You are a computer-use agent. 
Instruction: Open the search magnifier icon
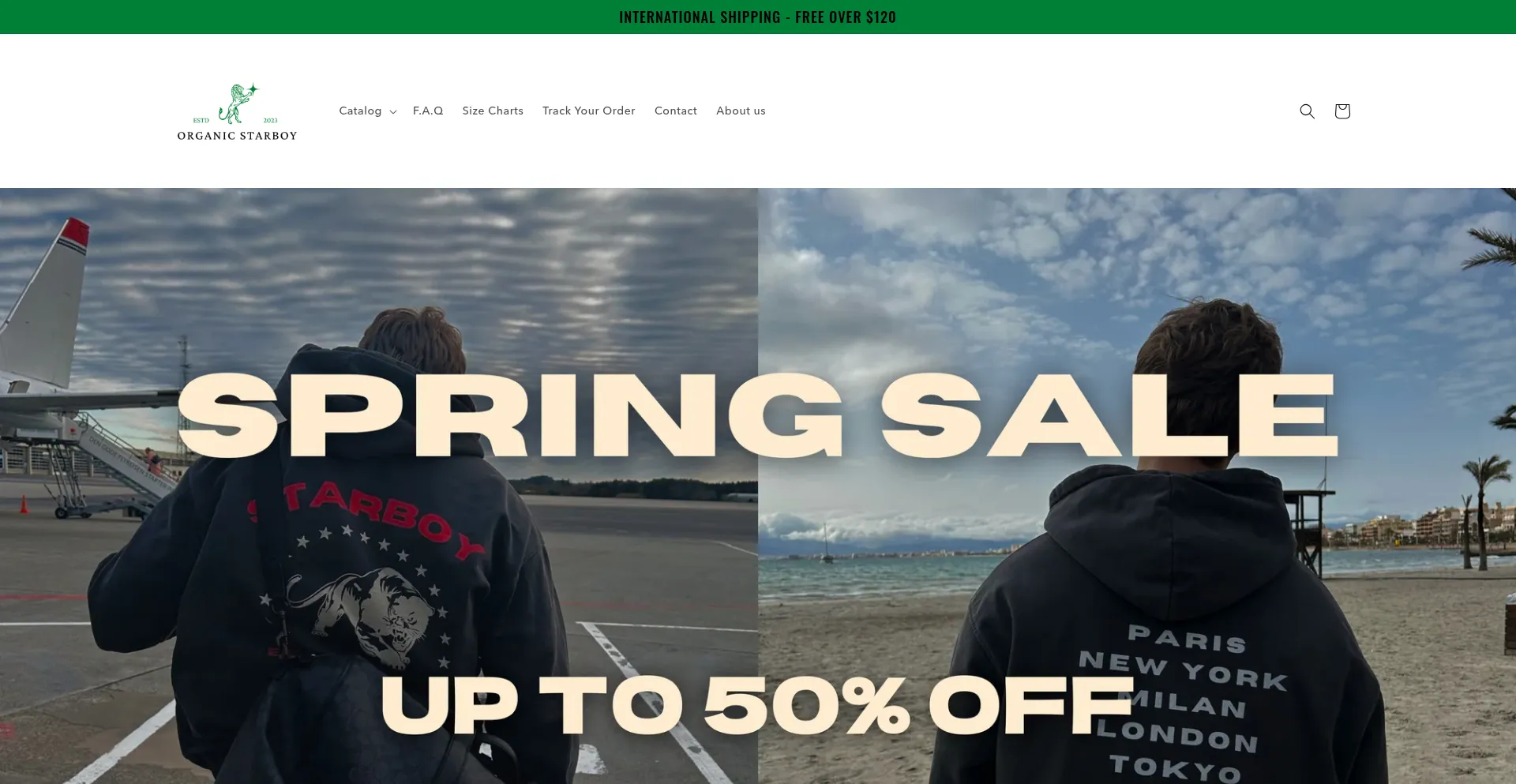point(1307,111)
